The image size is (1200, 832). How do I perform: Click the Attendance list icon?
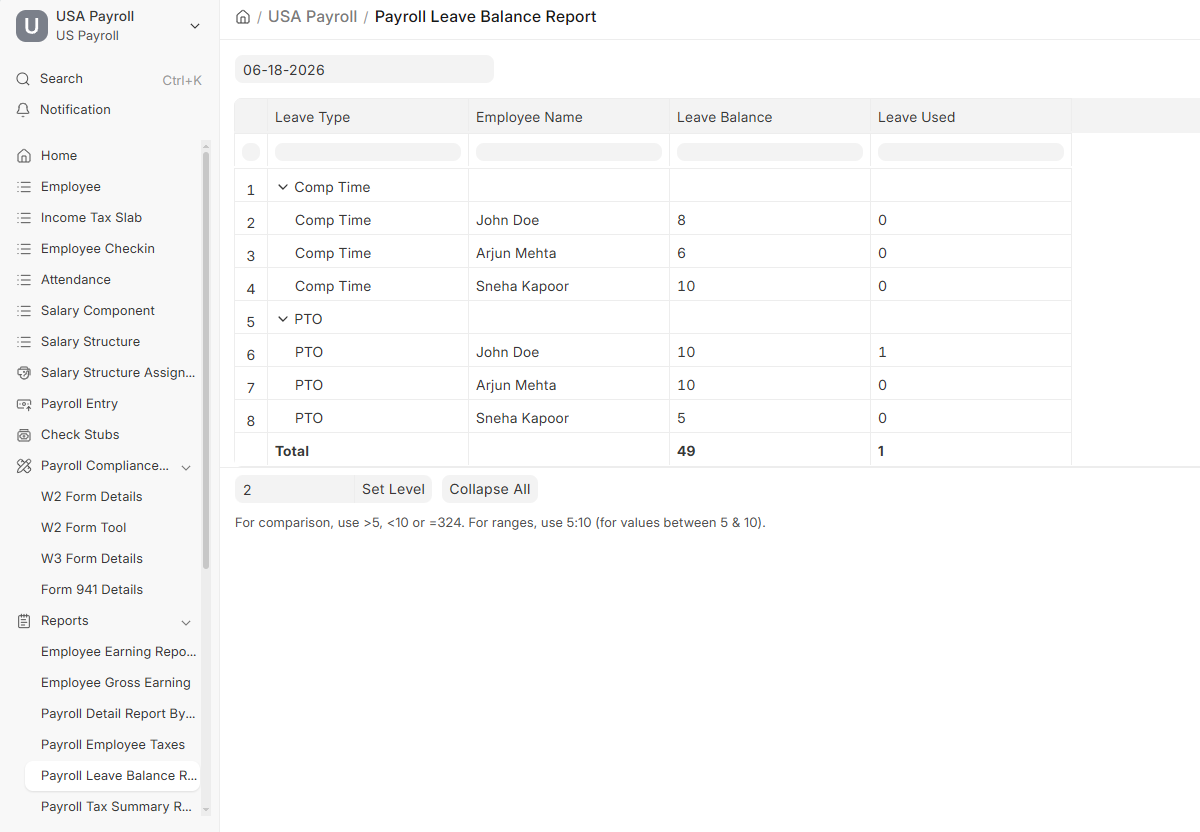(24, 280)
